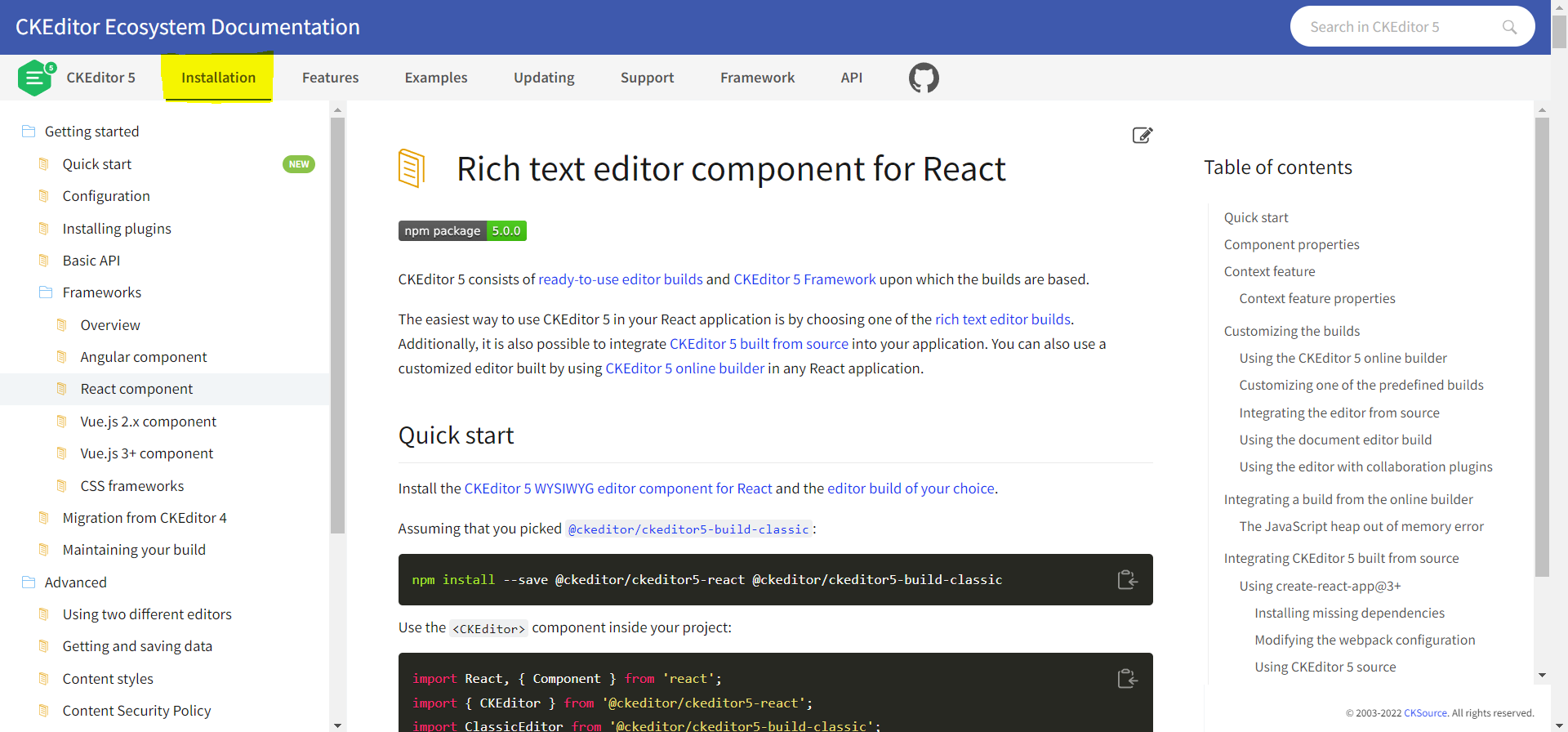Click the page icon beside Quick start
The image size is (1568, 732).
44,163
